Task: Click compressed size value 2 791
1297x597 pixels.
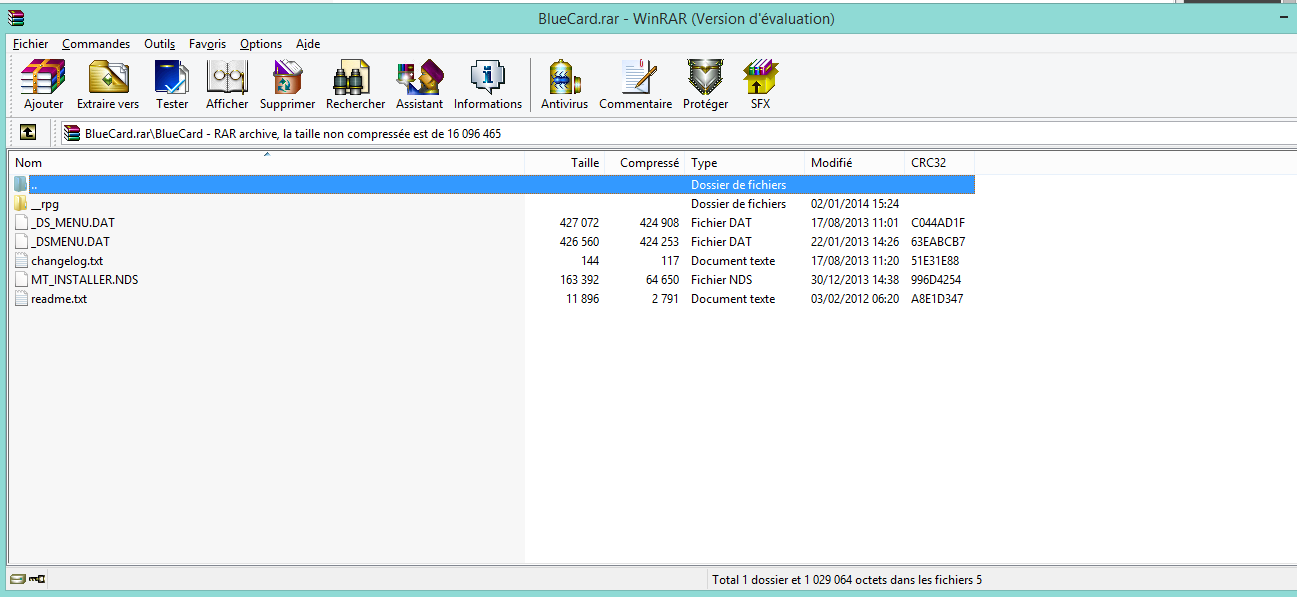Action: click(x=663, y=299)
